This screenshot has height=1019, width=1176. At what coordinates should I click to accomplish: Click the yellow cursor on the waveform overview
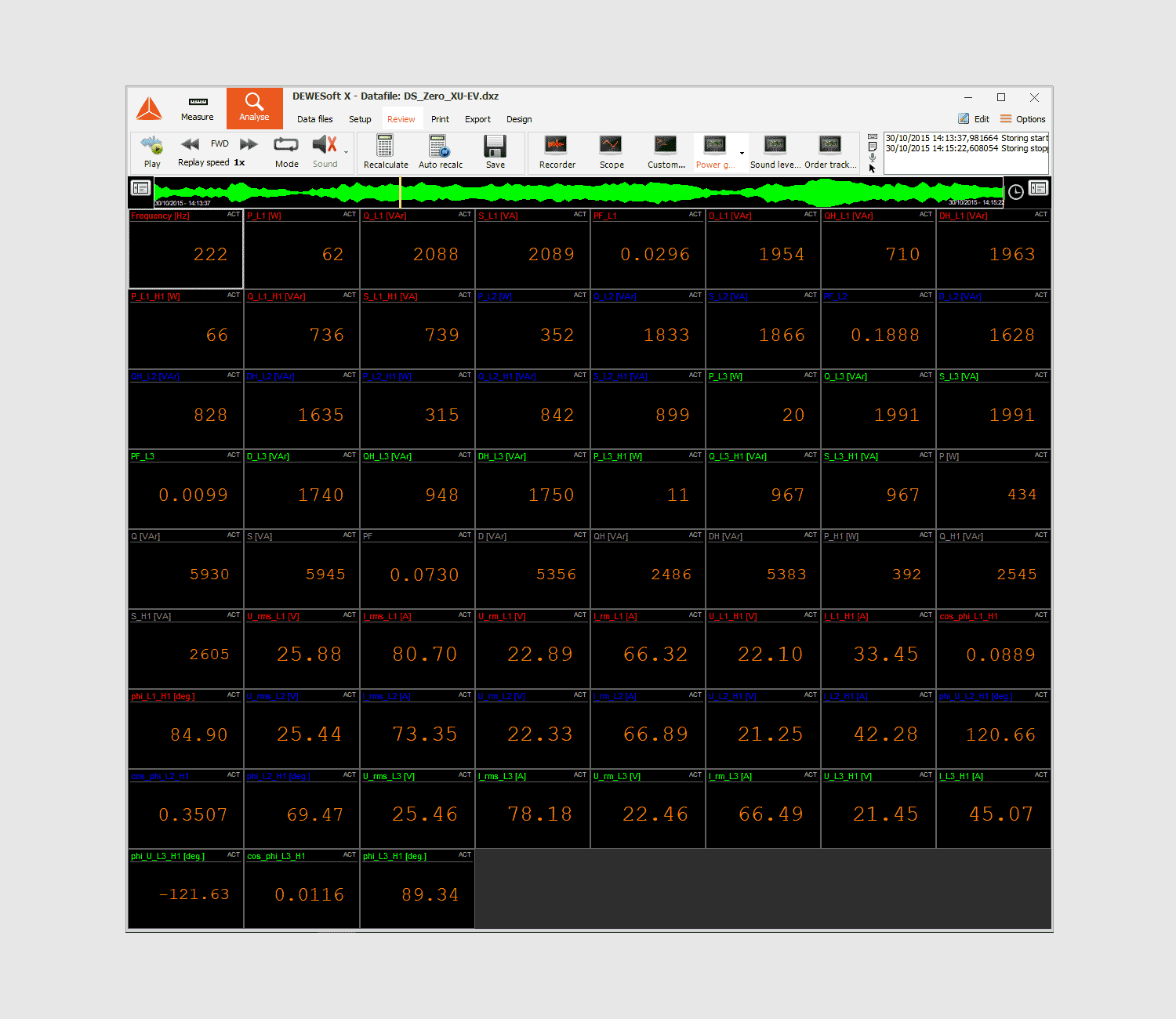coord(401,192)
